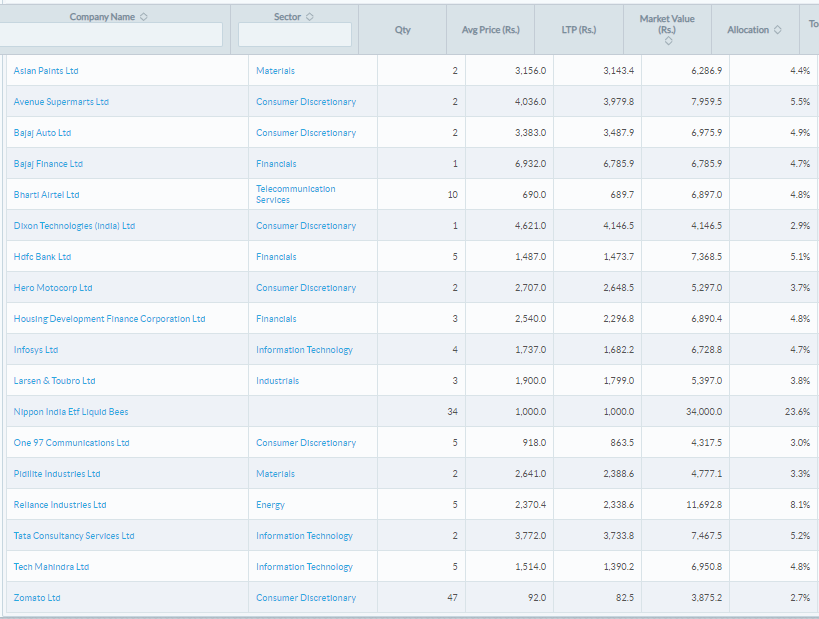Open Larsen & Toubro Ltd link

coord(54,381)
